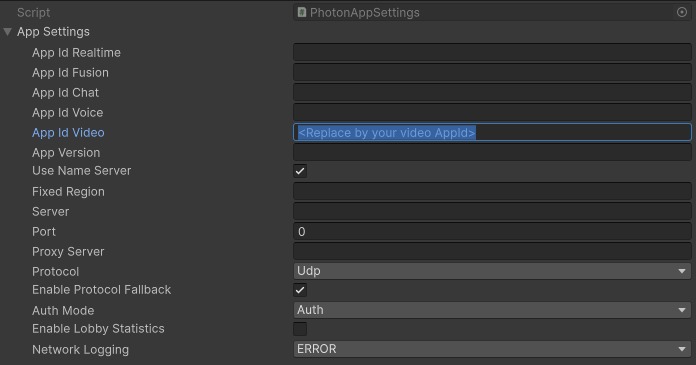Click the App Id Fusion label

coord(70,73)
